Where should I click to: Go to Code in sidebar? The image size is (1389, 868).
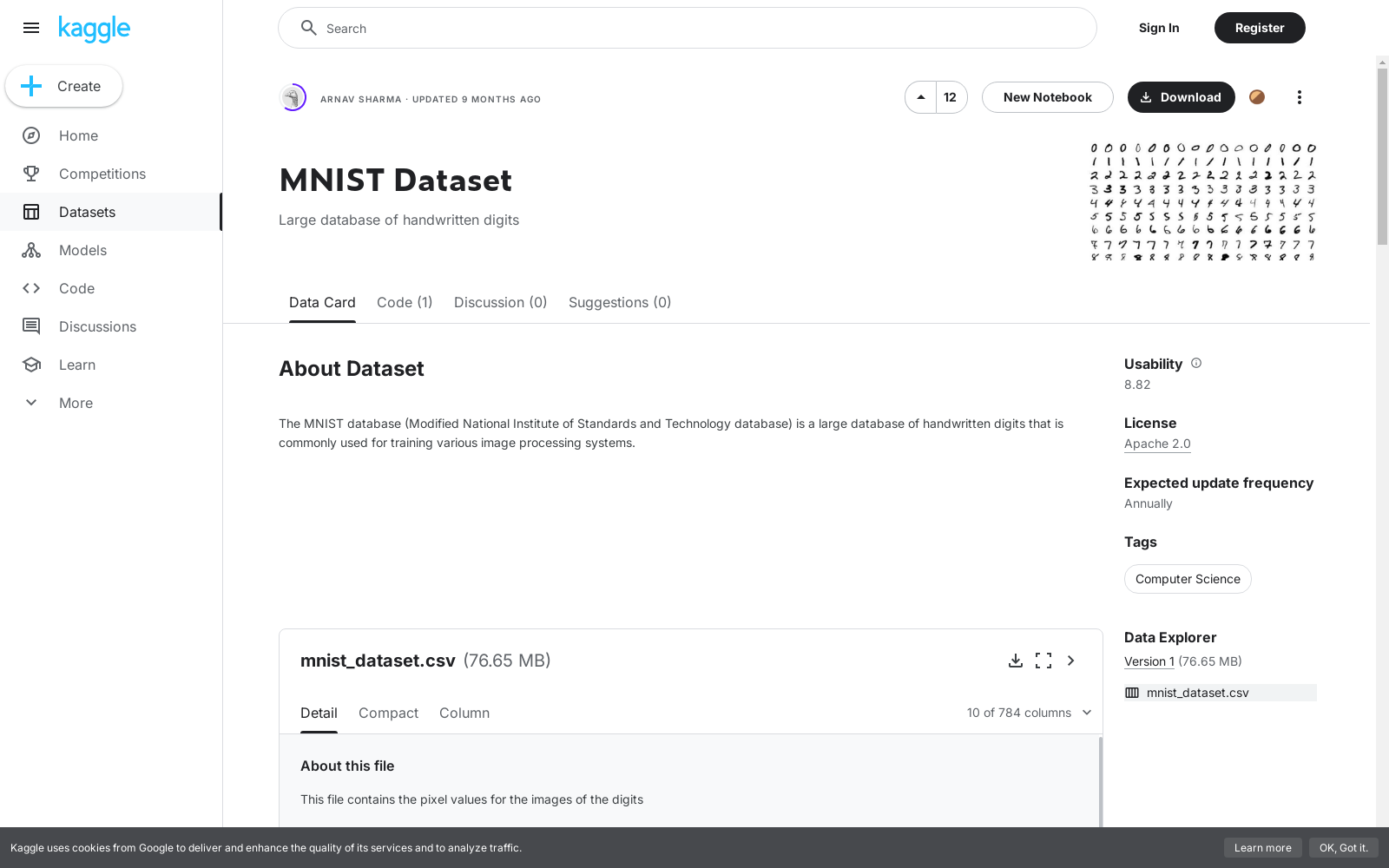tap(111, 288)
